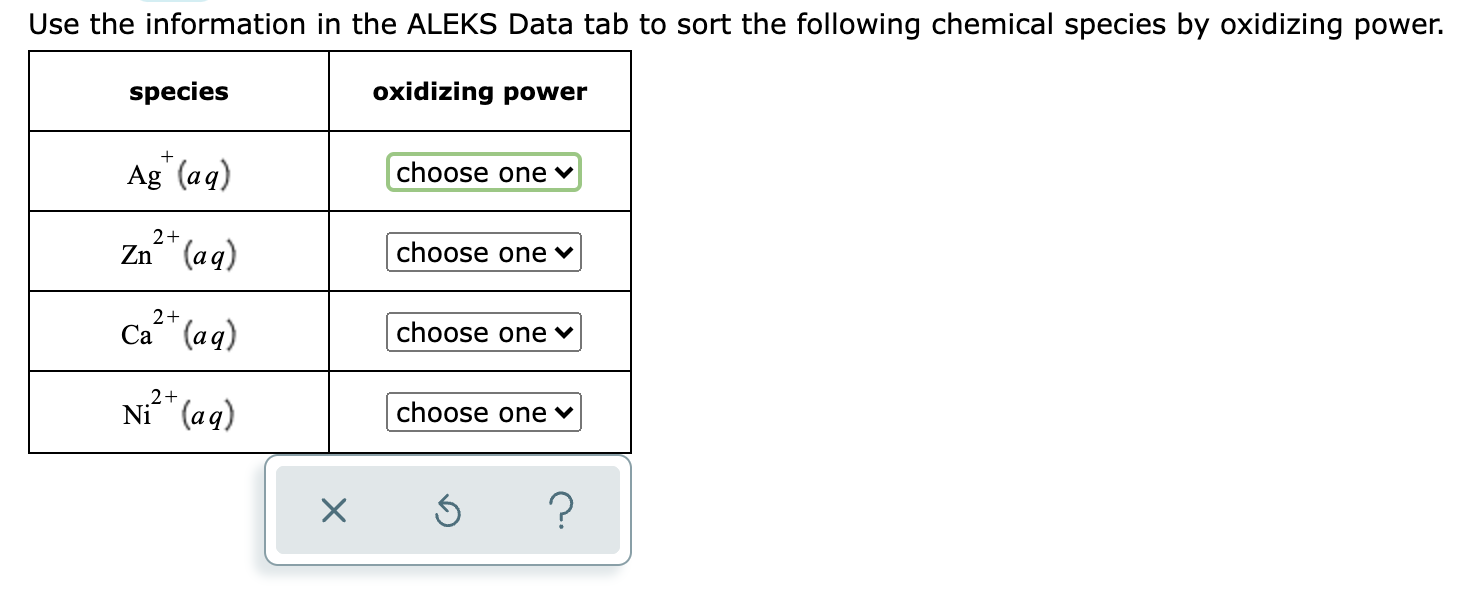Open the question mark help icon
The height and width of the screenshot is (604, 1482).
[x=561, y=511]
